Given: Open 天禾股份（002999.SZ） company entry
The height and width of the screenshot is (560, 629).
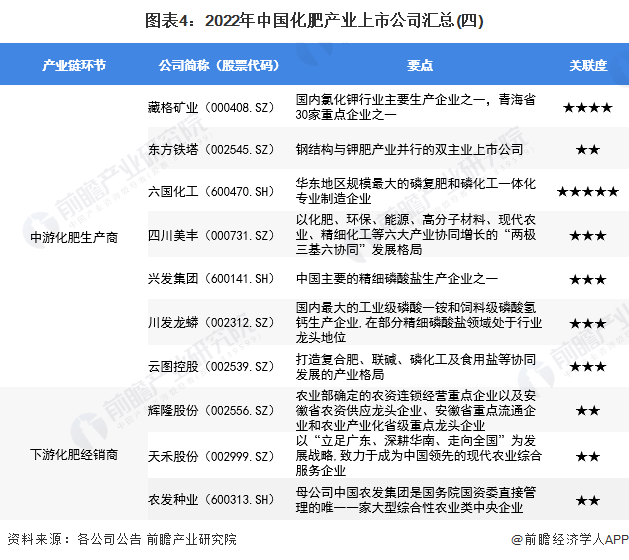Looking at the screenshot, I should click(x=210, y=455).
